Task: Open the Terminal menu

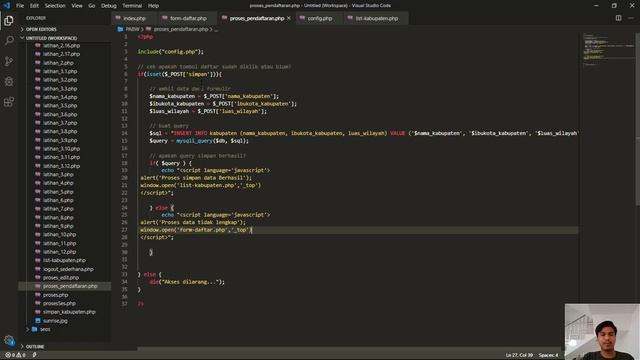Action: coord(132,6)
